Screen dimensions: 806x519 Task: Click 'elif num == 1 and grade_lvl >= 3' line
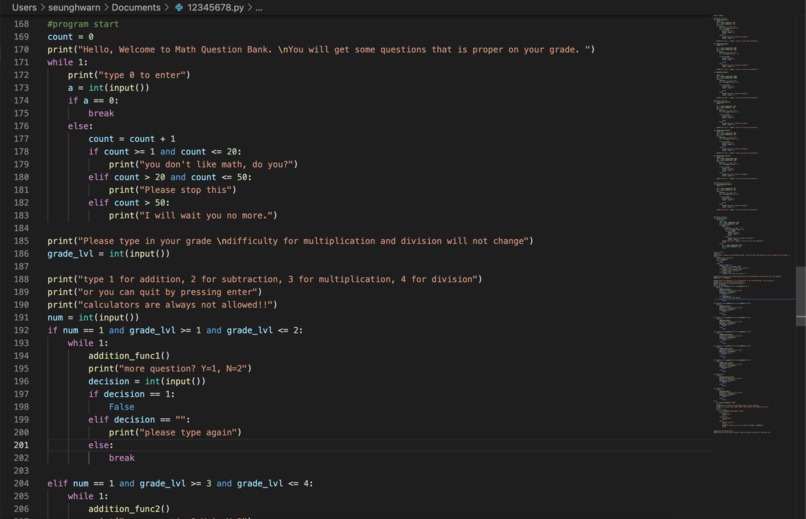(180, 484)
